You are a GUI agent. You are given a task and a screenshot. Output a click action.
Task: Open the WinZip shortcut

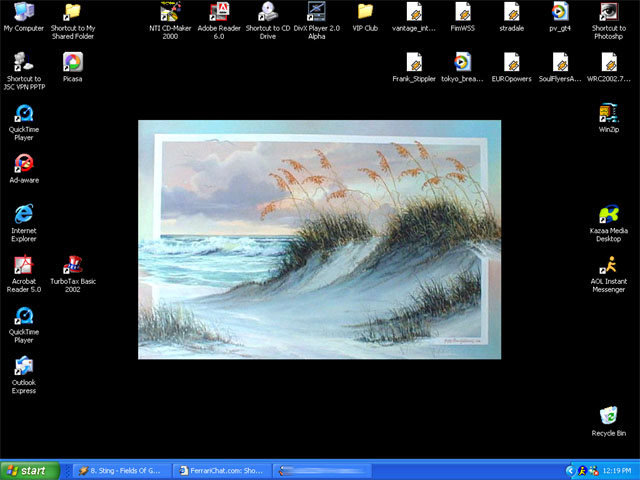[609, 118]
